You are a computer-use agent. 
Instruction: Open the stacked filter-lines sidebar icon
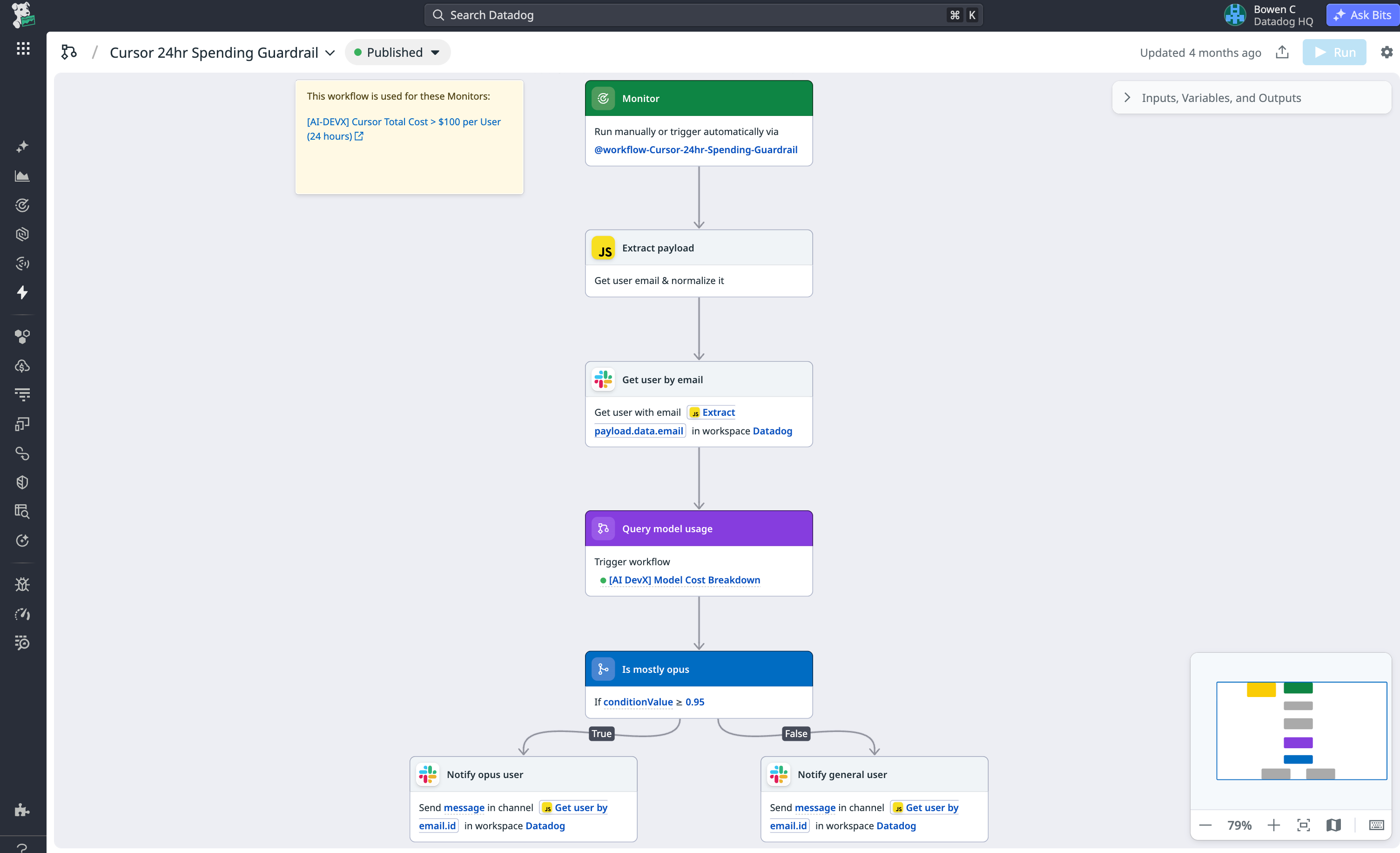[x=23, y=394]
